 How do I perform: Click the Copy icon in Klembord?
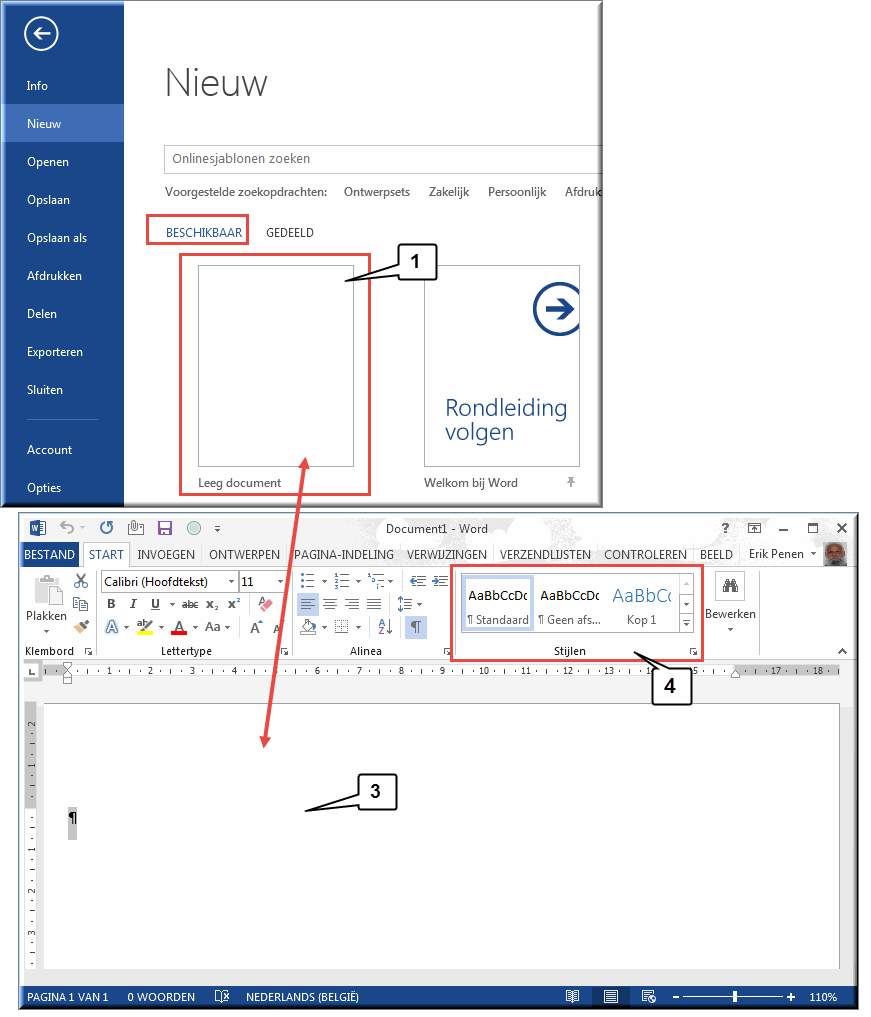click(x=80, y=604)
